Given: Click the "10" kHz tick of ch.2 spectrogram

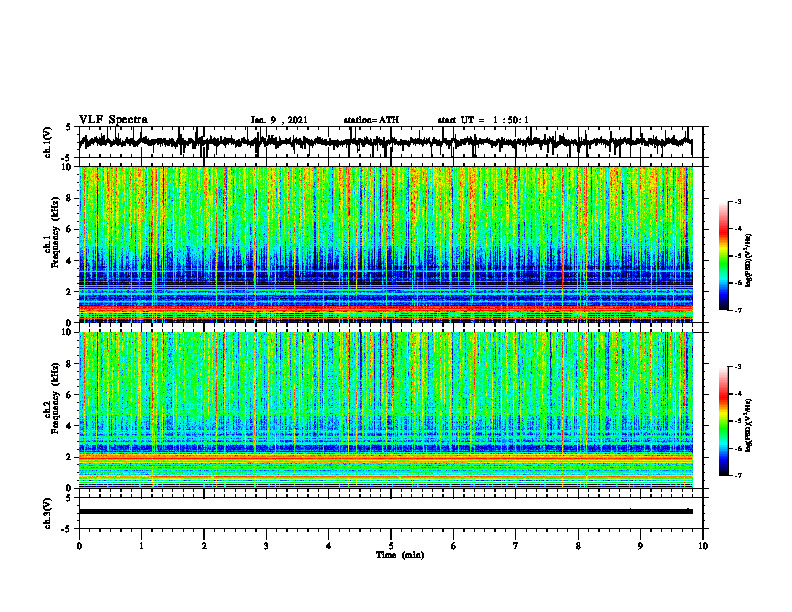Looking at the screenshot, I should [68, 332].
